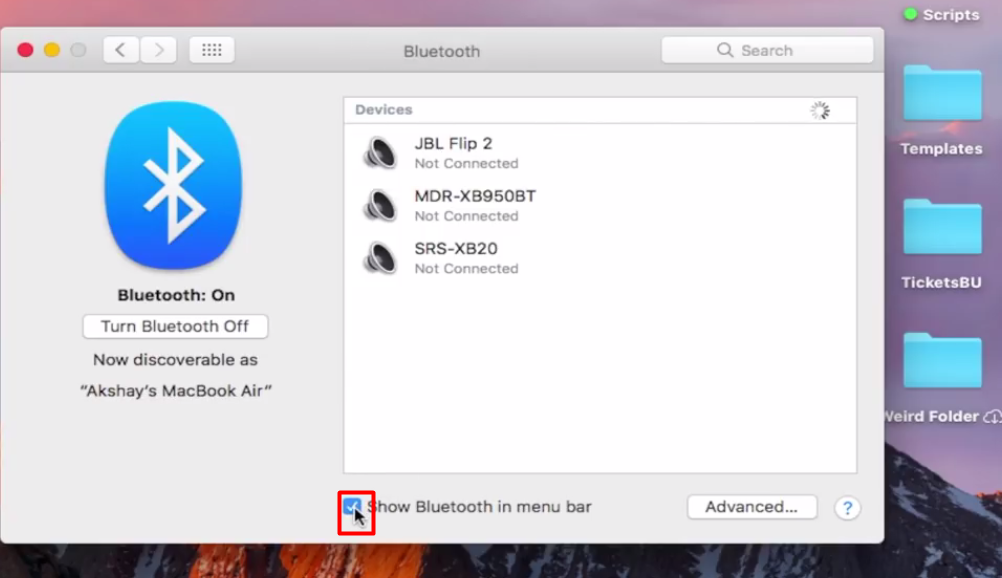Minimize the Bluetooth window with yellow button
Viewport: 1002px width, 578px height.
tap(52, 50)
